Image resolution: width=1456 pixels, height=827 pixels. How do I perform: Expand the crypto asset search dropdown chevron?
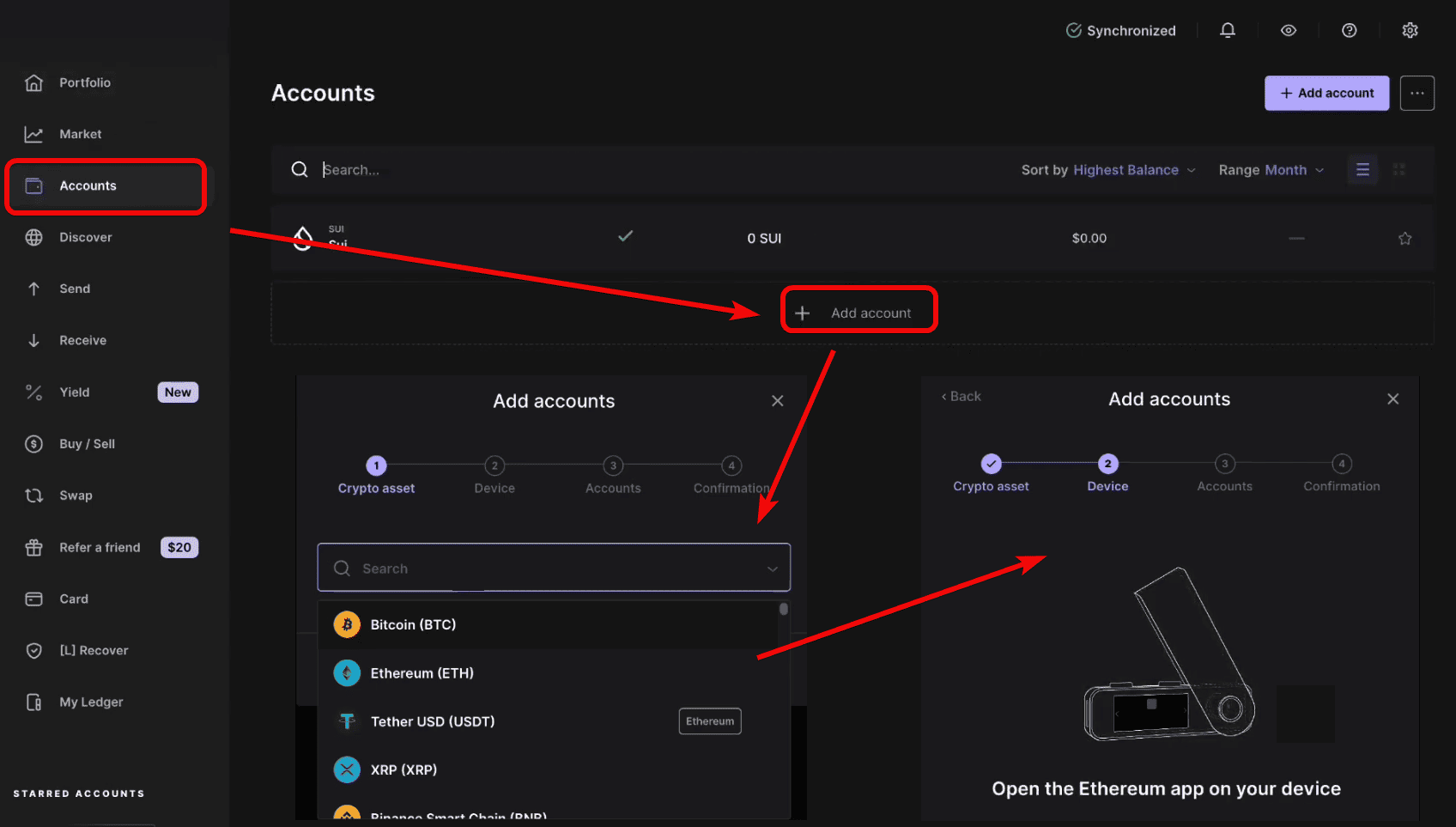tap(773, 569)
